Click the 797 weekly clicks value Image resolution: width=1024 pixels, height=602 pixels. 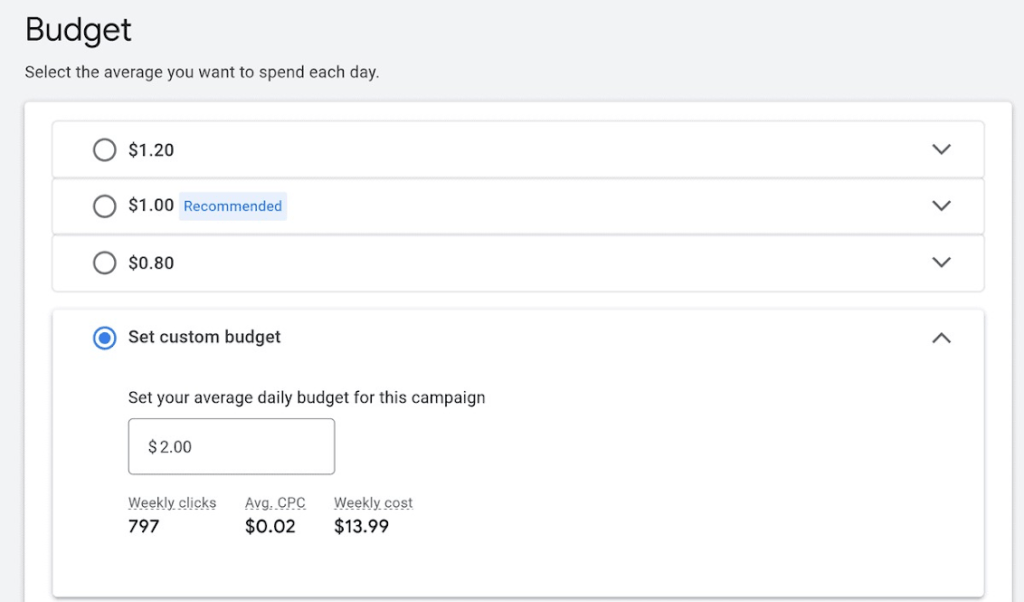click(144, 526)
